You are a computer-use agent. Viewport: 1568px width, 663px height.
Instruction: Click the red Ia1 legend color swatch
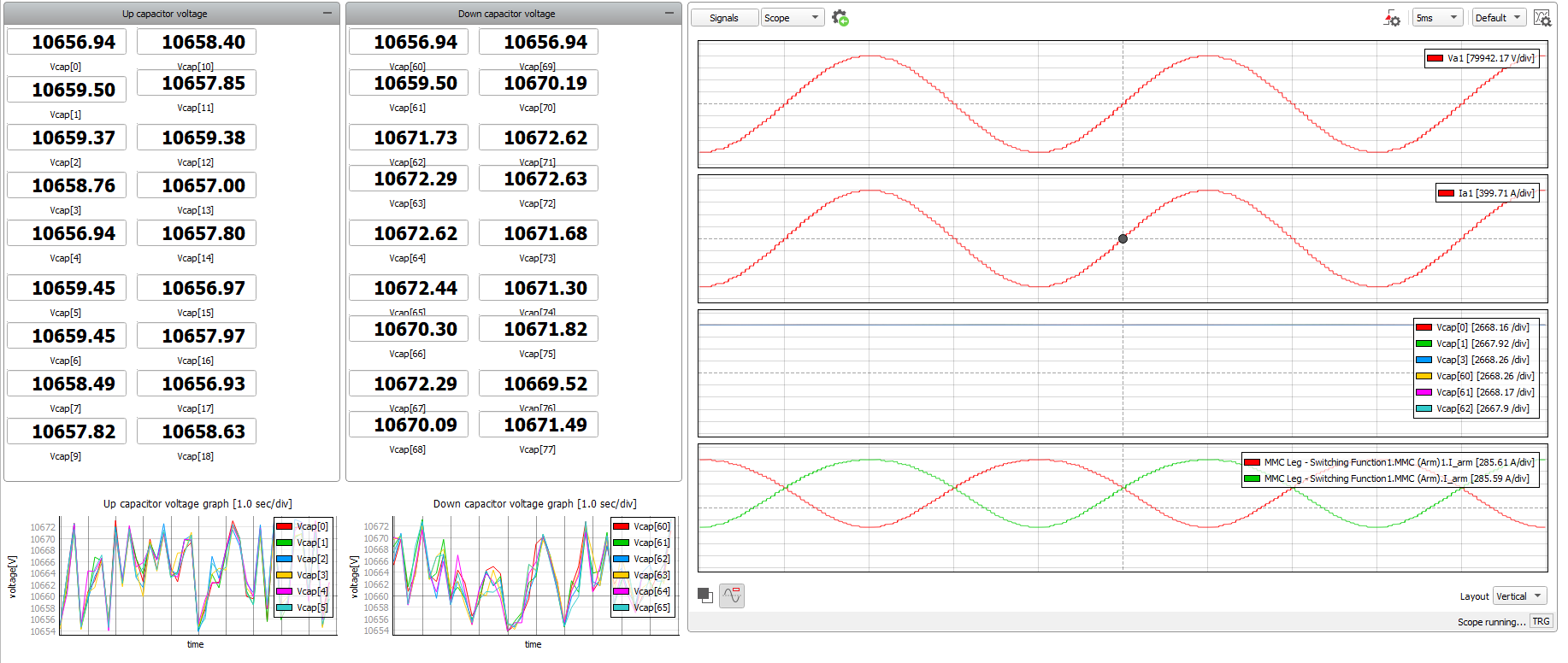pos(1446,194)
